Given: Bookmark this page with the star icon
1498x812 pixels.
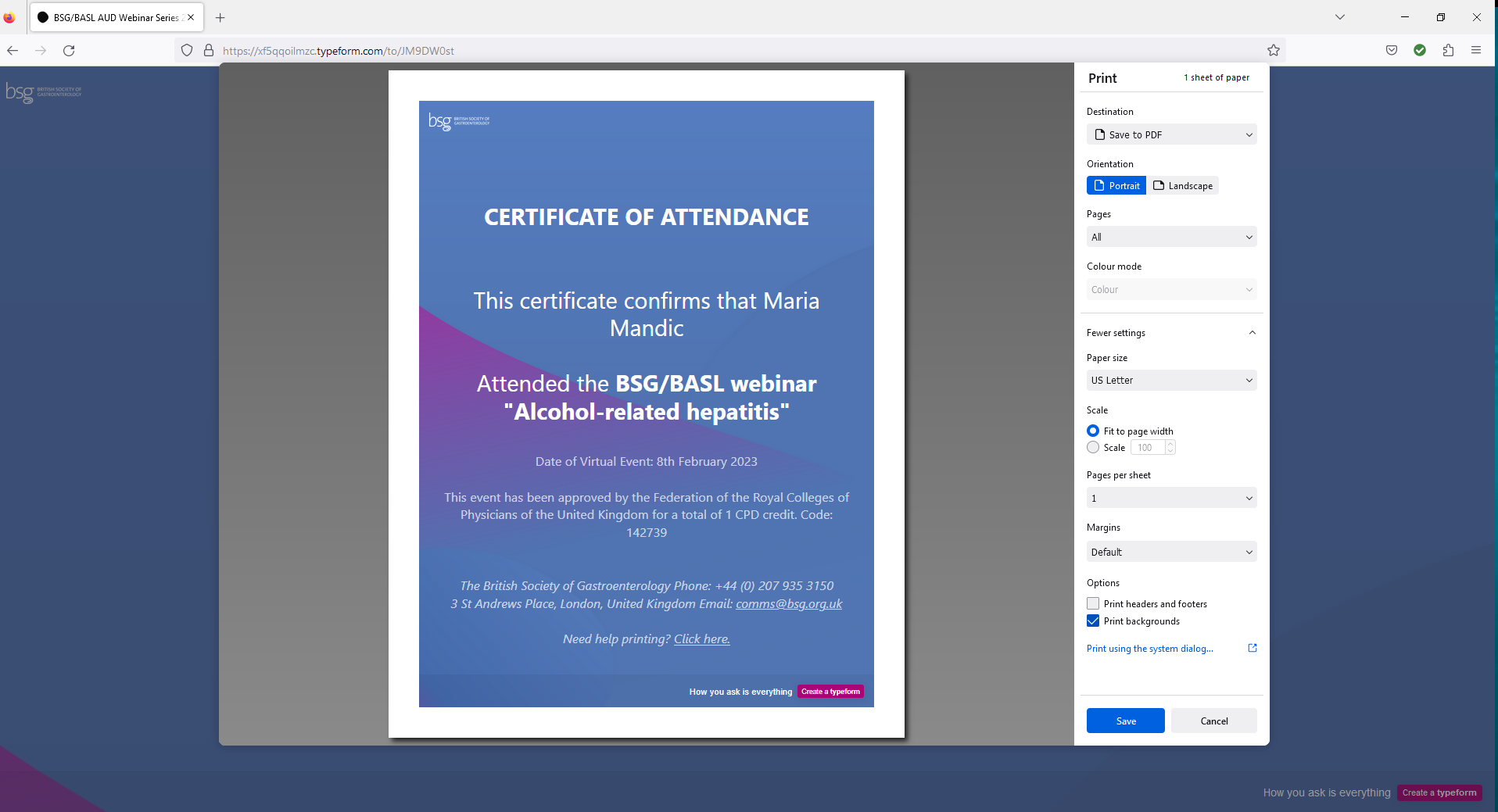Looking at the screenshot, I should coord(1274,51).
